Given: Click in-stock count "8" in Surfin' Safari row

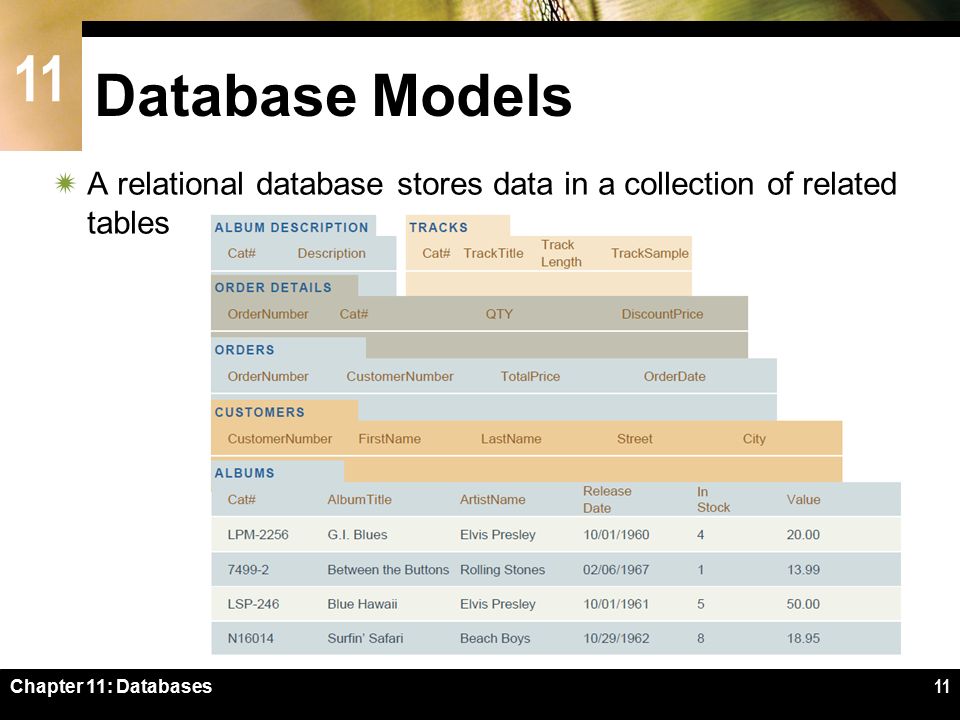Looking at the screenshot, I should pos(700,638).
